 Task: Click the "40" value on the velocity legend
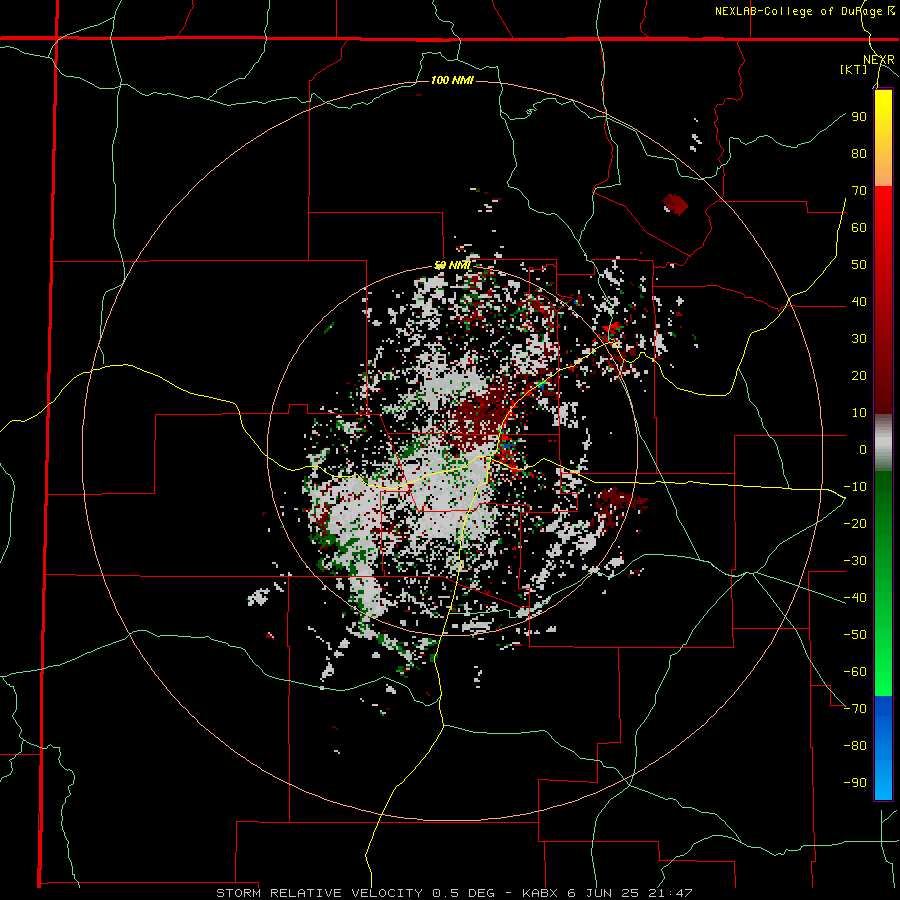859,301
